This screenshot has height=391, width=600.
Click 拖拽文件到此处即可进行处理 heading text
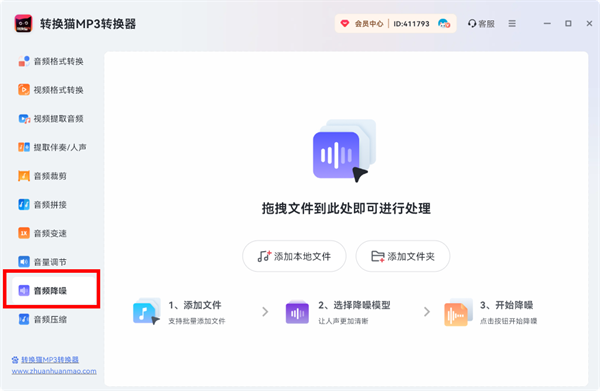346,209
